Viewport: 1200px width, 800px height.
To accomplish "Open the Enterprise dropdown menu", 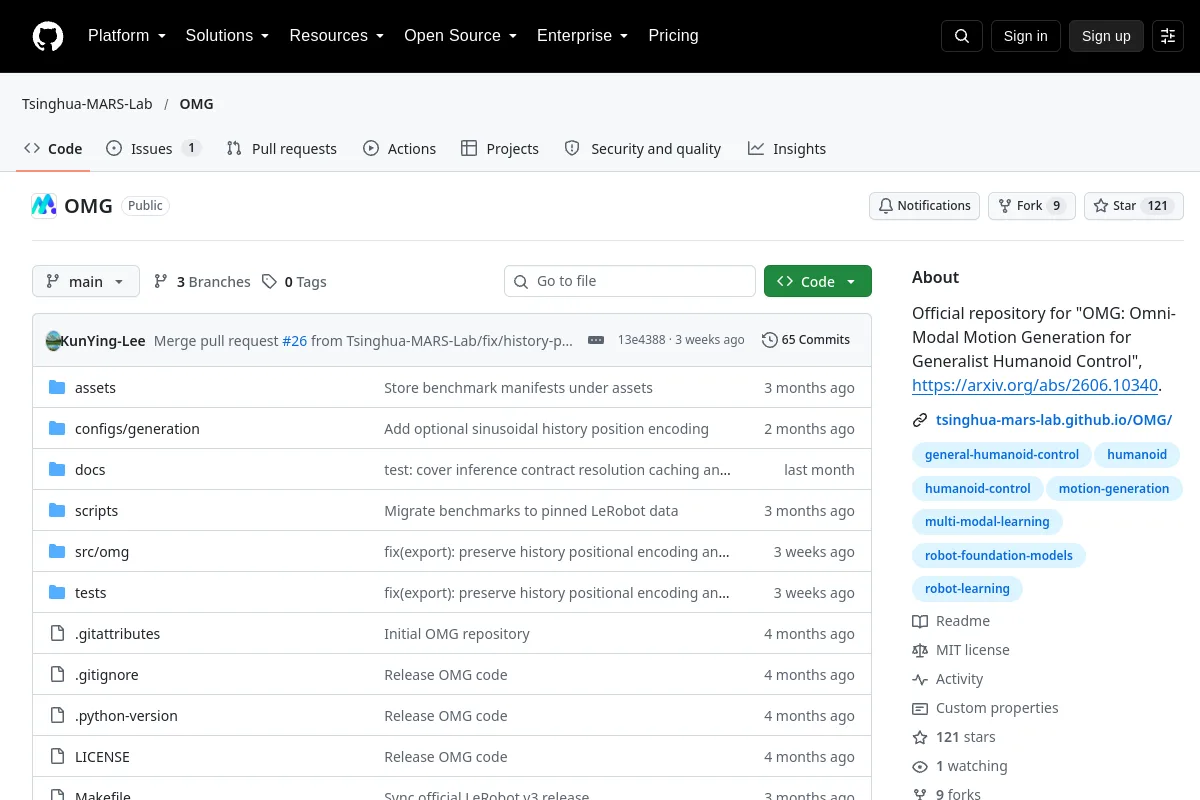I will (x=582, y=36).
